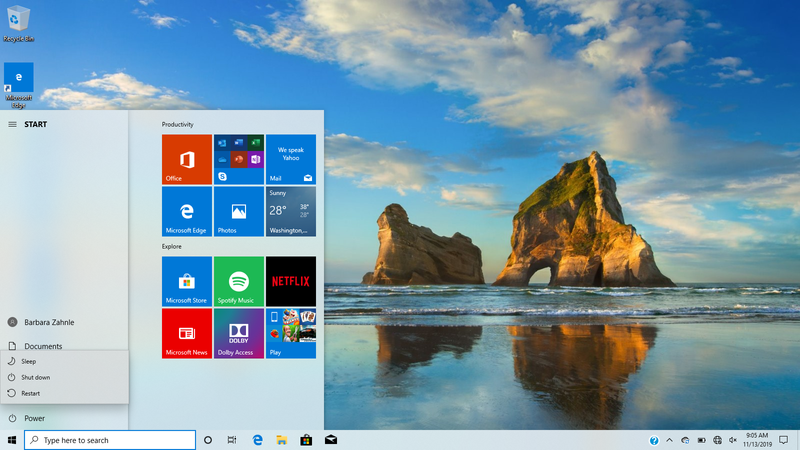
Task: Select the Recycle Bin desktop icon
Action: (x=18, y=23)
